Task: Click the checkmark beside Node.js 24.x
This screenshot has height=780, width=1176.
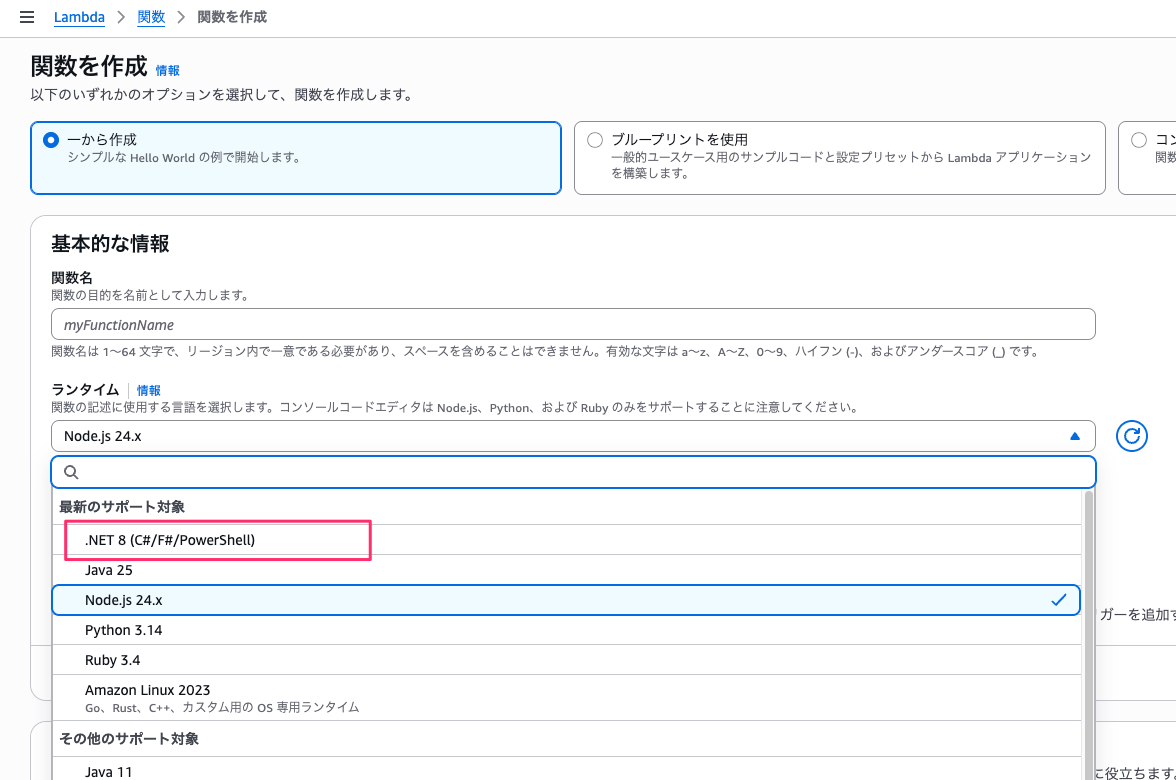Action: pyautogui.click(x=1059, y=600)
